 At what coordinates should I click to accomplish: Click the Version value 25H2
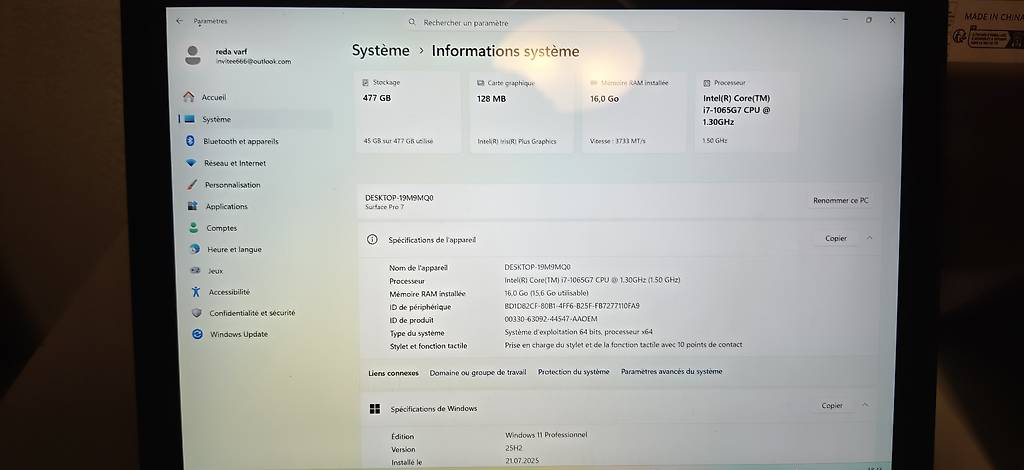click(x=516, y=448)
